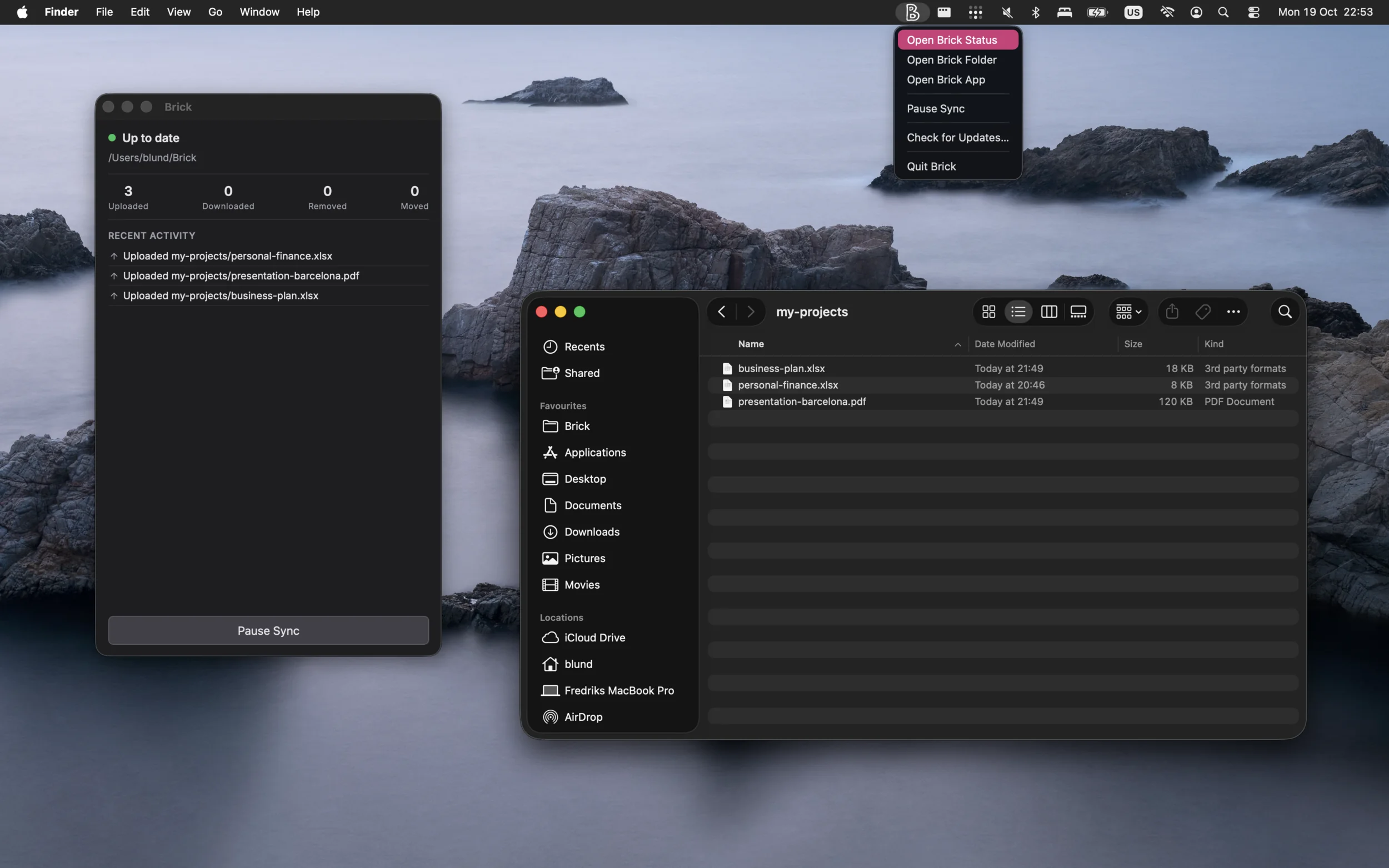Open Brick folder in Finder sidebar

[x=612, y=426]
